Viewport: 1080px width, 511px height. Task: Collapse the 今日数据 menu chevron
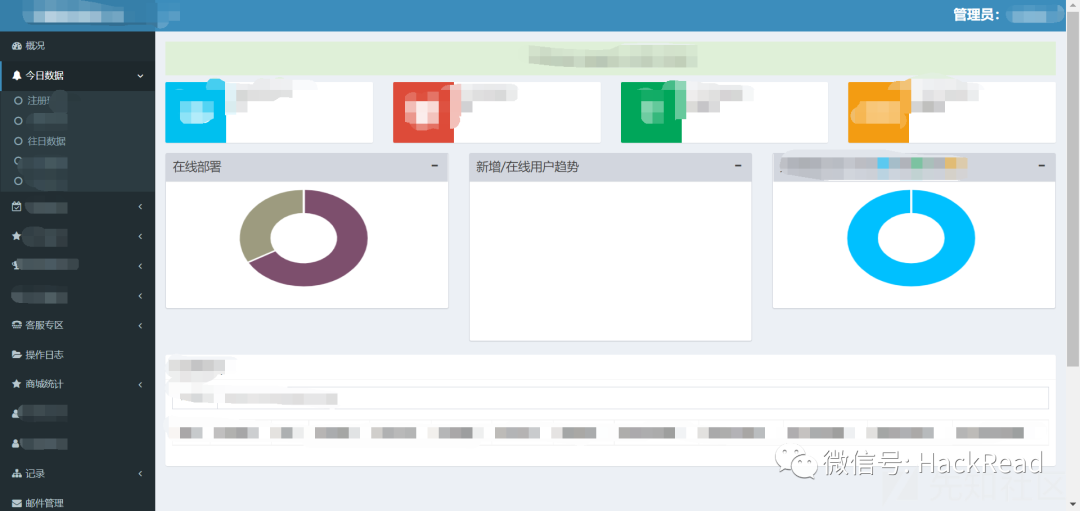[140, 76]
